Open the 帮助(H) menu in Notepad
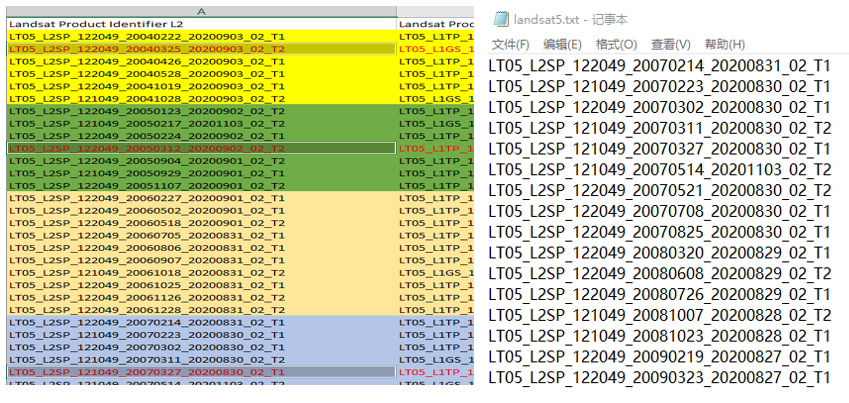This screenshot has height=403, width=849. point(724,44)
